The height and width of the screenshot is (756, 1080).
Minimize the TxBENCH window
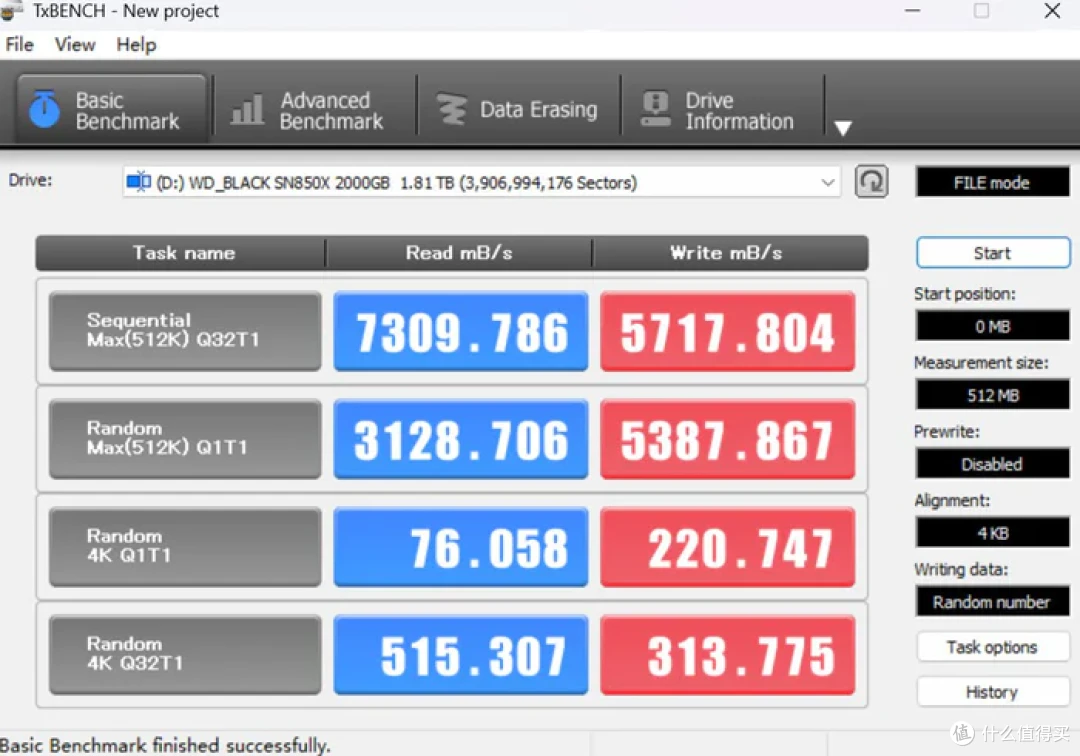[x=913, y=11]
